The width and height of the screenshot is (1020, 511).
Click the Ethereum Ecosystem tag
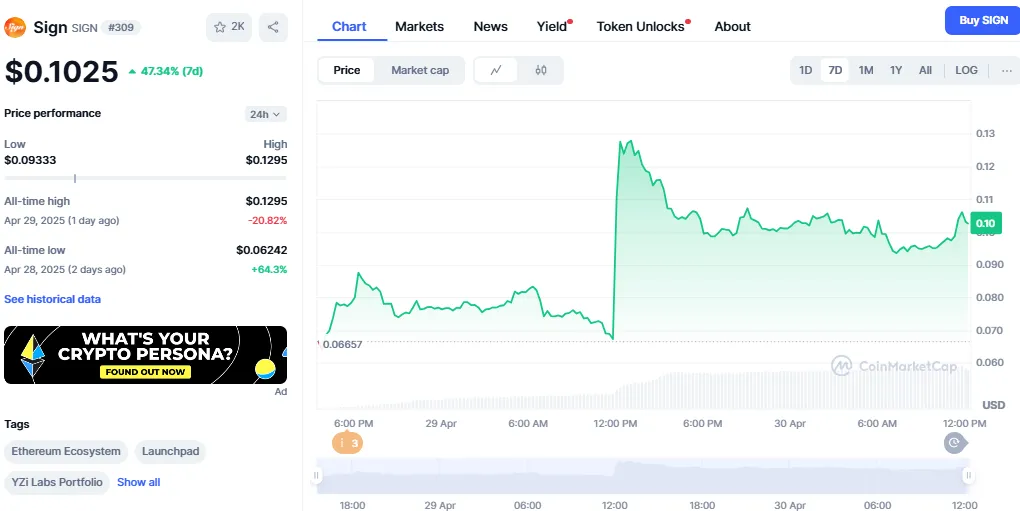tap(66, 451)
